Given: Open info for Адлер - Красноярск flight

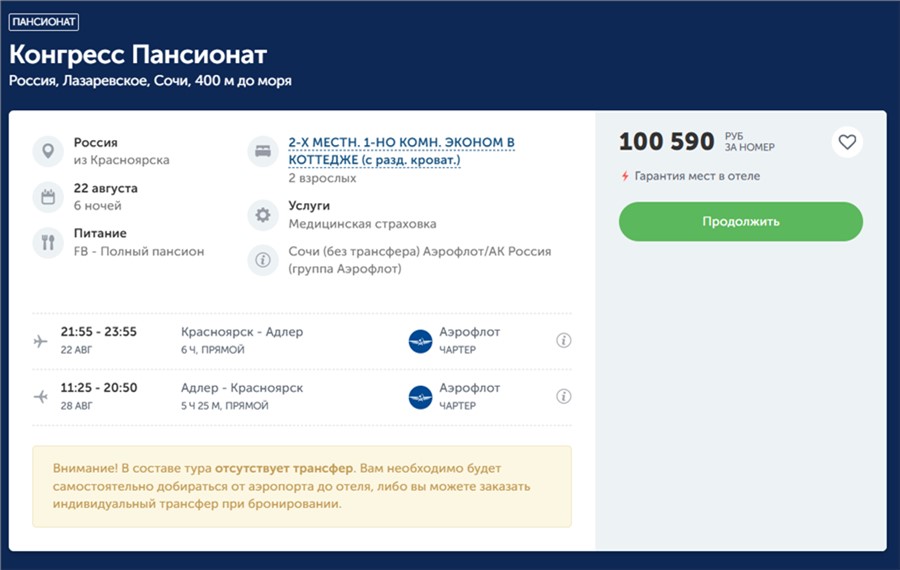Looking at the screenshot, I should pyautogui.click(x=563, y=396).
